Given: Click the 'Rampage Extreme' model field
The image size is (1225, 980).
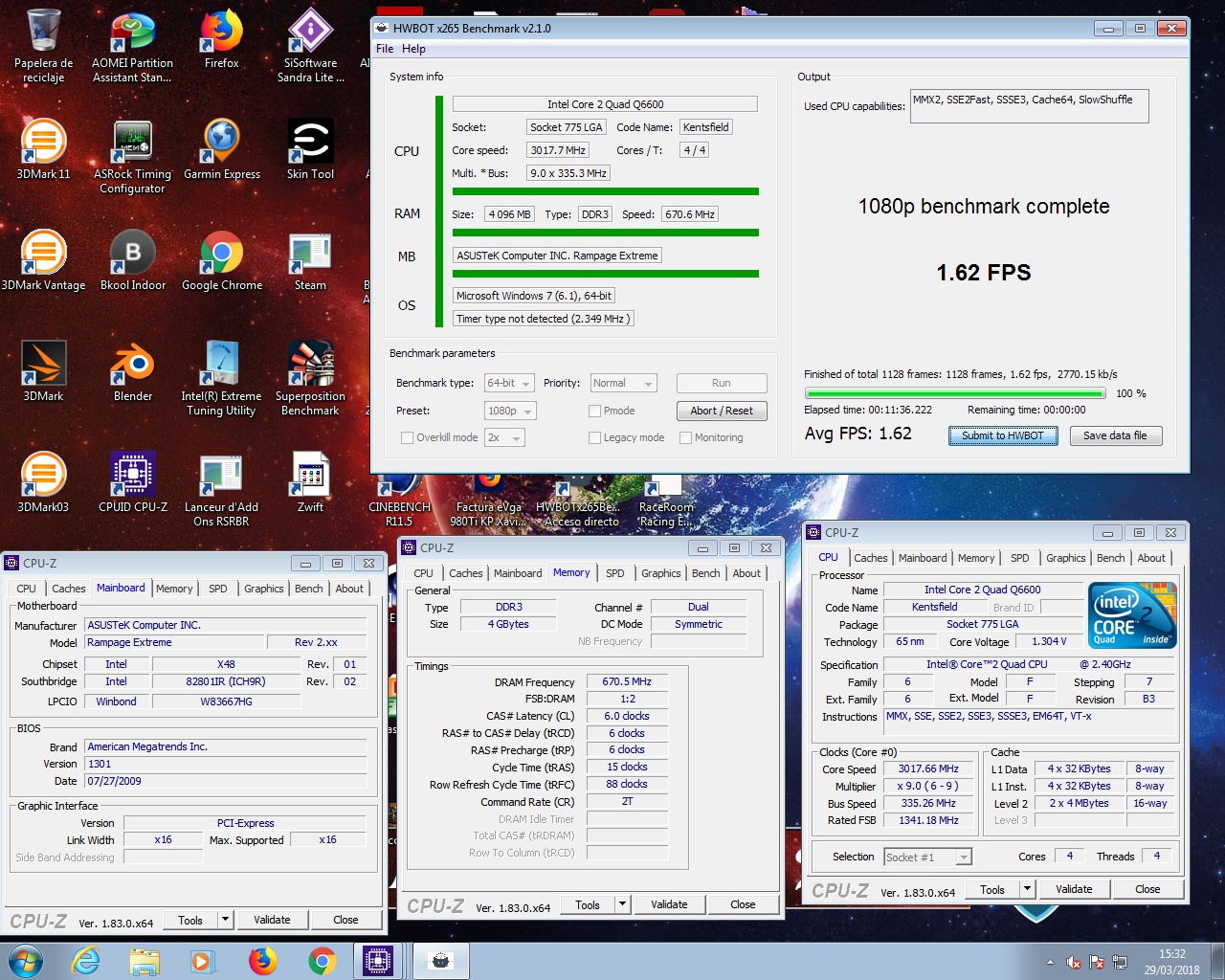Looking at the screenshot, I should point(175,643).
